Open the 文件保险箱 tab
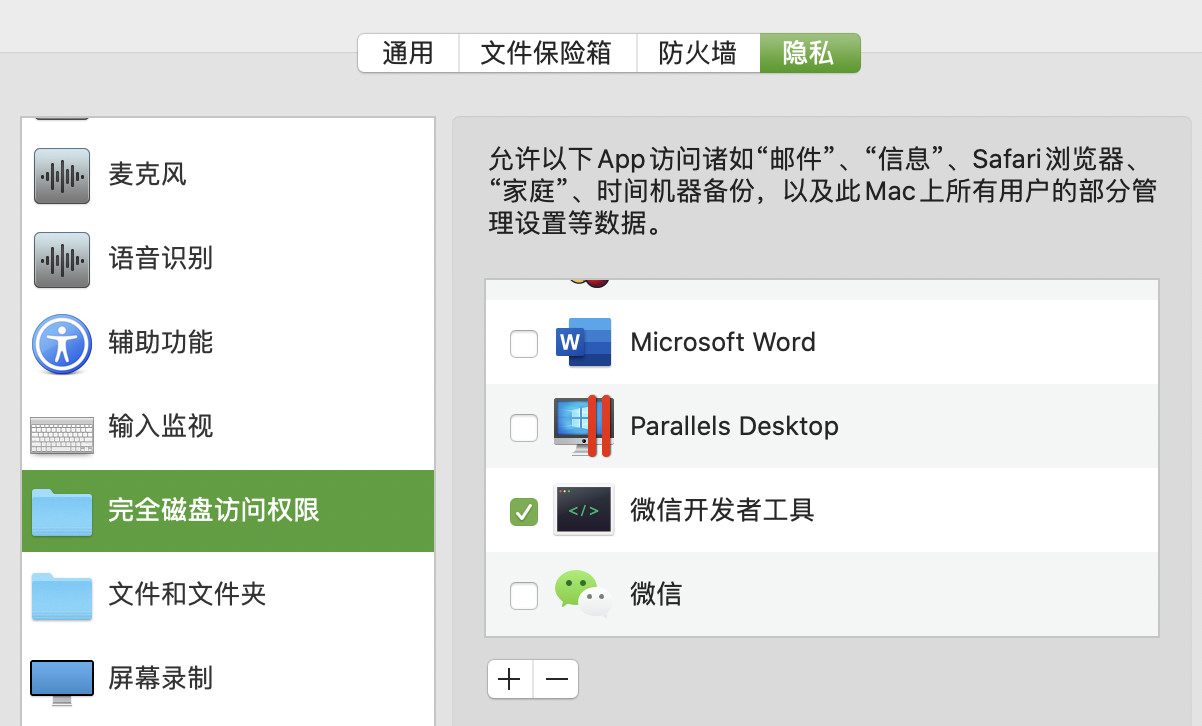 [547, 53]
